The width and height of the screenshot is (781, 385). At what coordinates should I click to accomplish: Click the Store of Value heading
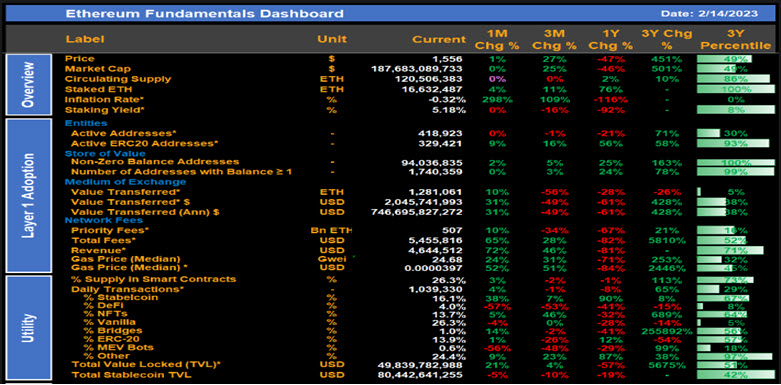click(x=105, y=153)
